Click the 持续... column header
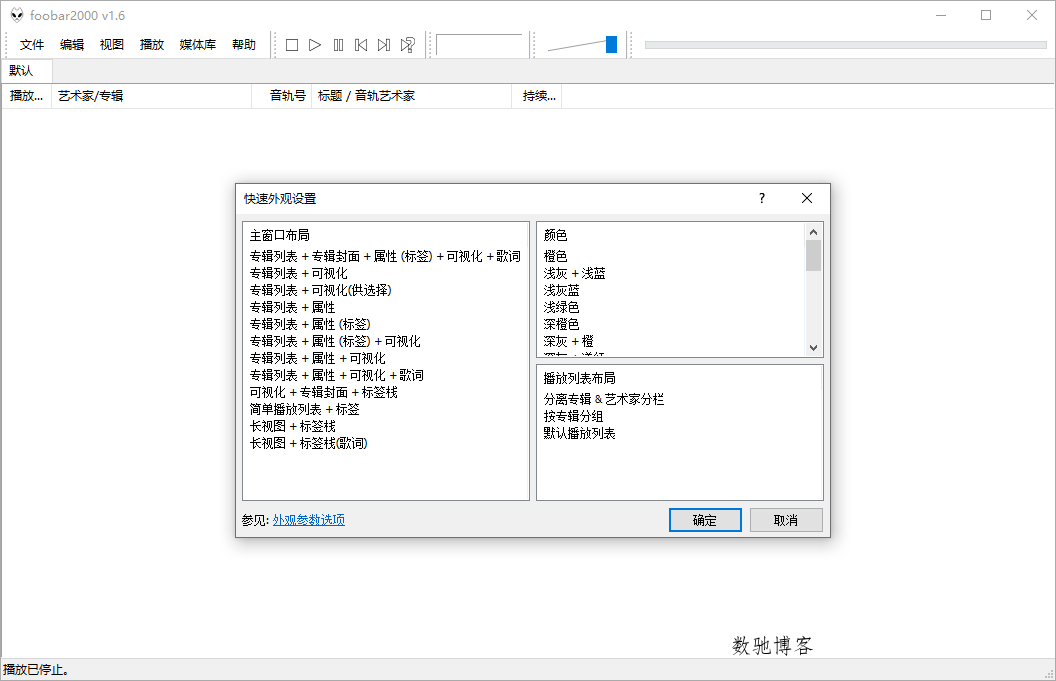1056x681 pixels. click(x=537, y=96)
